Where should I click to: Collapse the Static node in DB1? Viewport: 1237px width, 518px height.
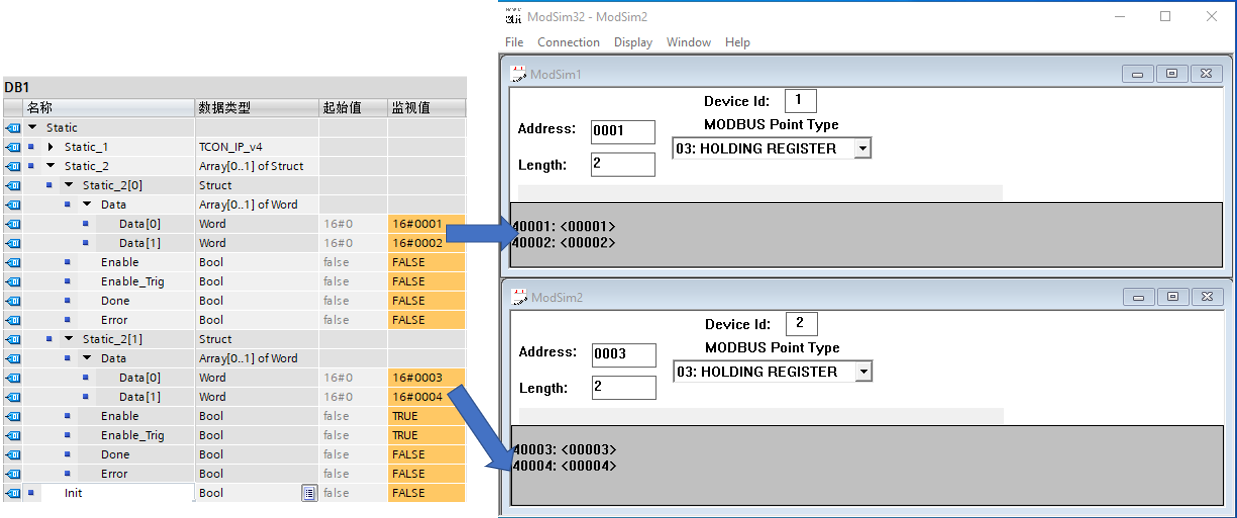tap(32, 128)
